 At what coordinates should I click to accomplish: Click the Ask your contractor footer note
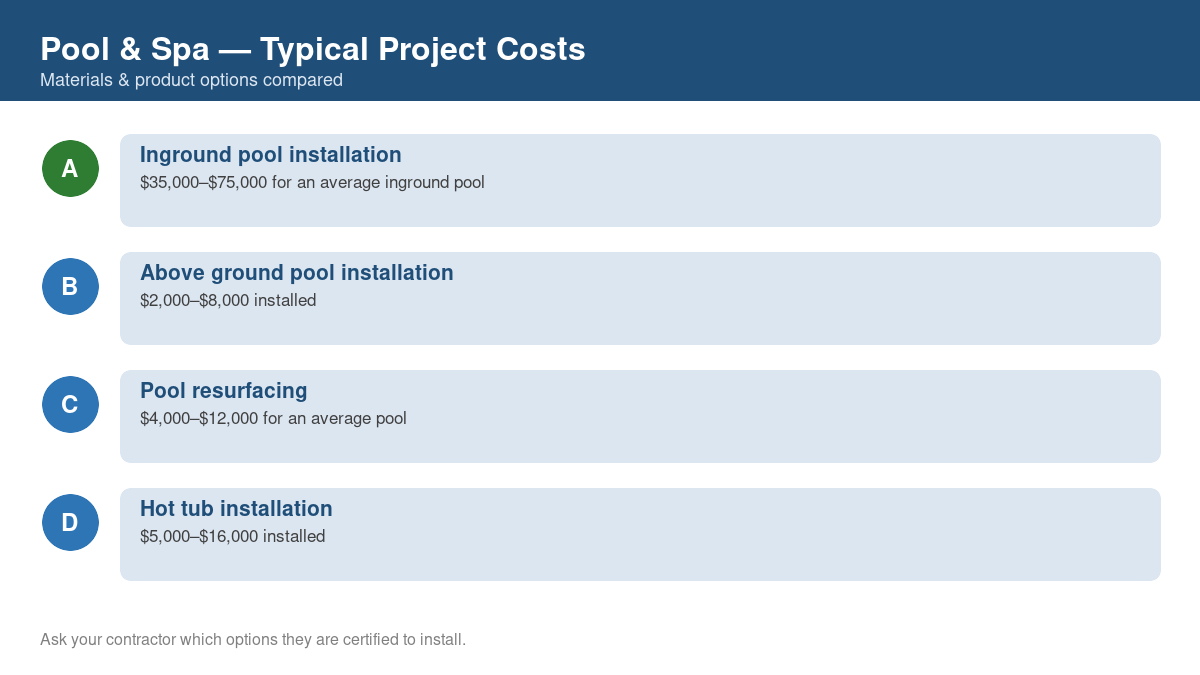pos(253,639)
